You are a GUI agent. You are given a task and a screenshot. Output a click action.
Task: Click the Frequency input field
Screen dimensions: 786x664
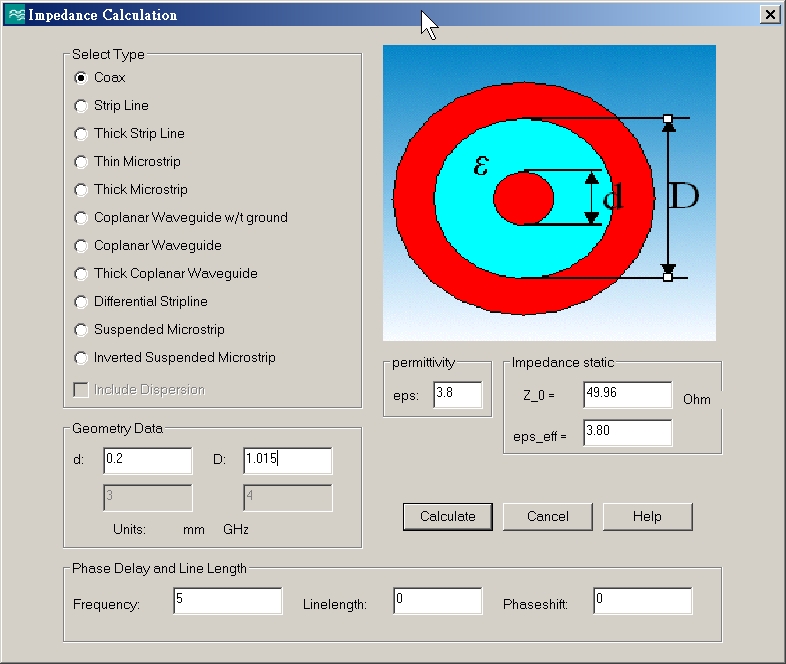click(227, 601)
